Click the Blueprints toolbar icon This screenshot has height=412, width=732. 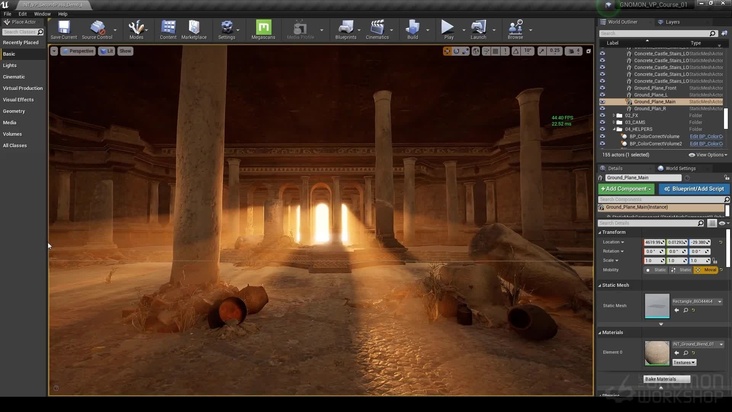click(x=346, y=28)
